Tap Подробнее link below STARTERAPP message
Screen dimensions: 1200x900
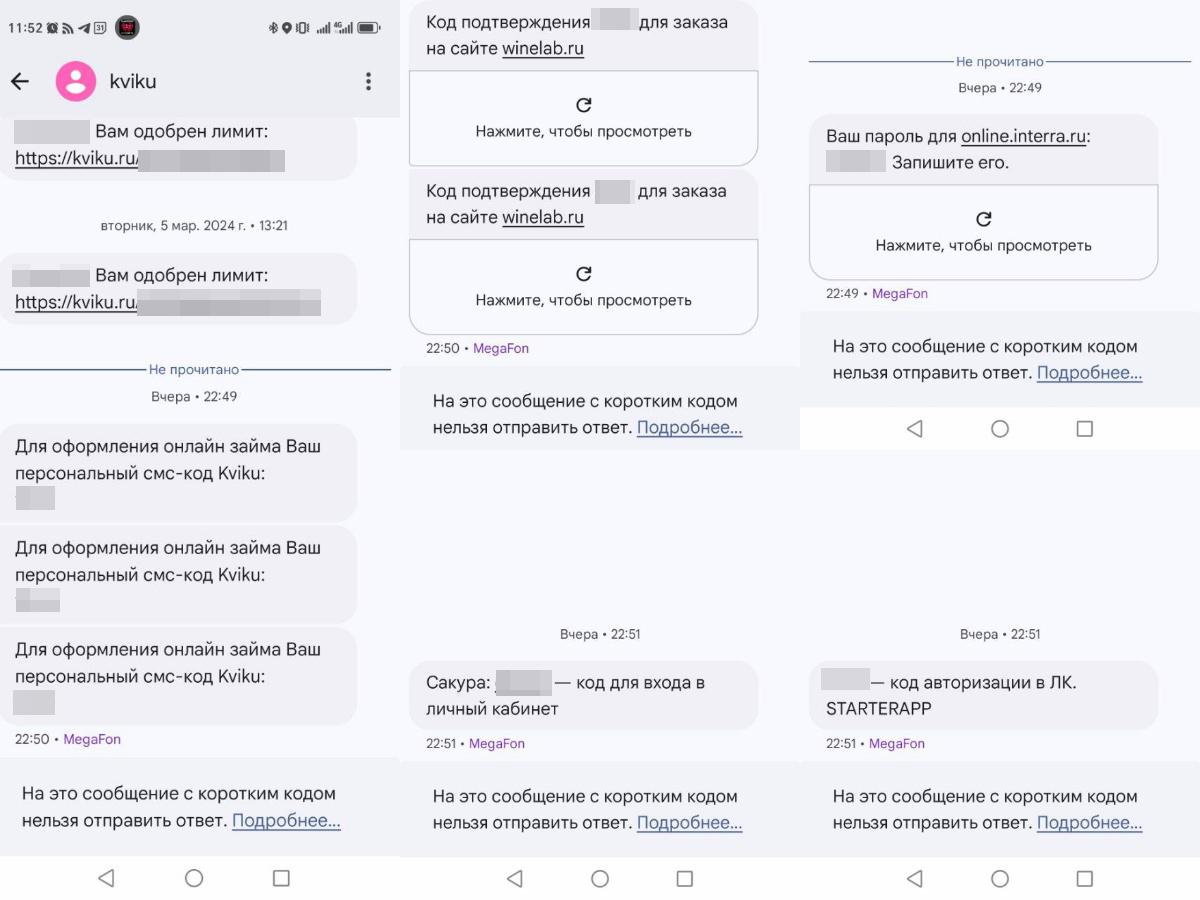pyautogui.click(x=1089, y=823)
